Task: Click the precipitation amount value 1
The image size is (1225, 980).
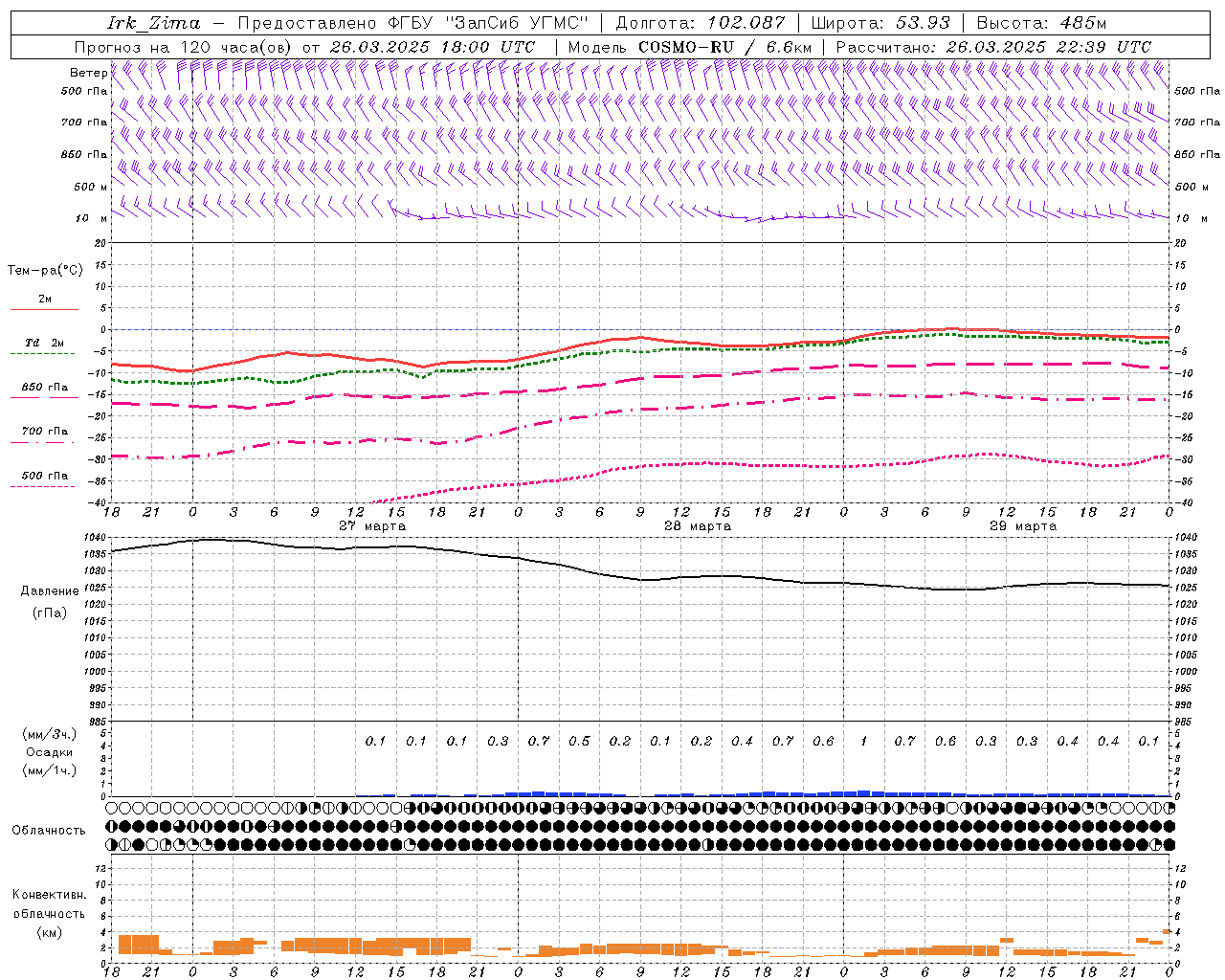Action: click(x=864, y=742)
